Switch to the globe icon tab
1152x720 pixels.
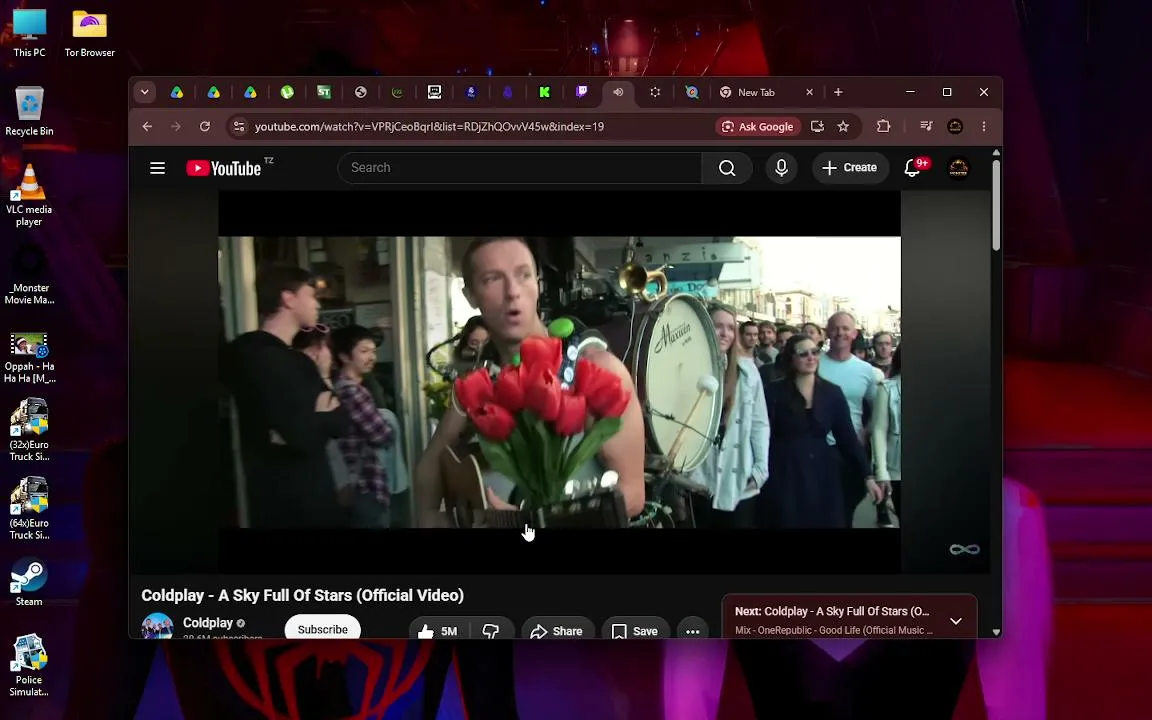(361, 92)
